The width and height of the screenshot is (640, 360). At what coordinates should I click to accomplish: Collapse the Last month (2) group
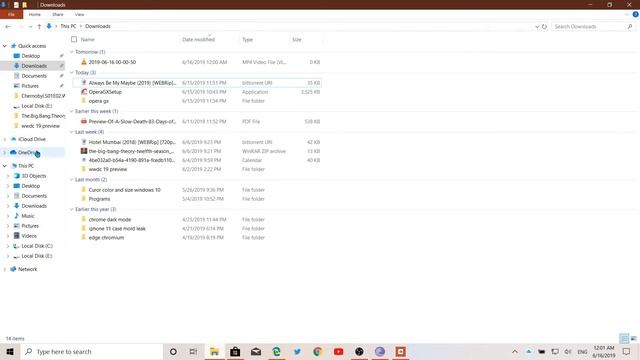(x=72, y=180)
